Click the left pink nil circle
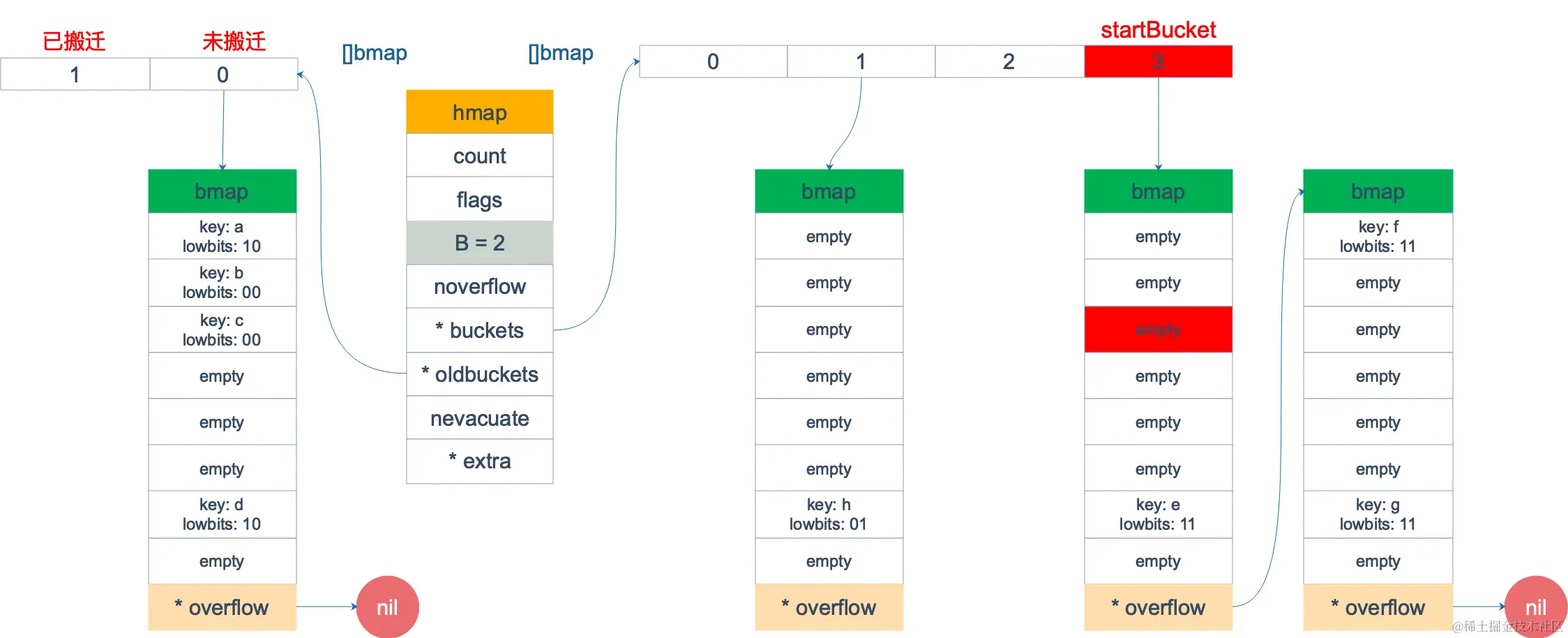The image size is (1568, 638). point(388,607)
